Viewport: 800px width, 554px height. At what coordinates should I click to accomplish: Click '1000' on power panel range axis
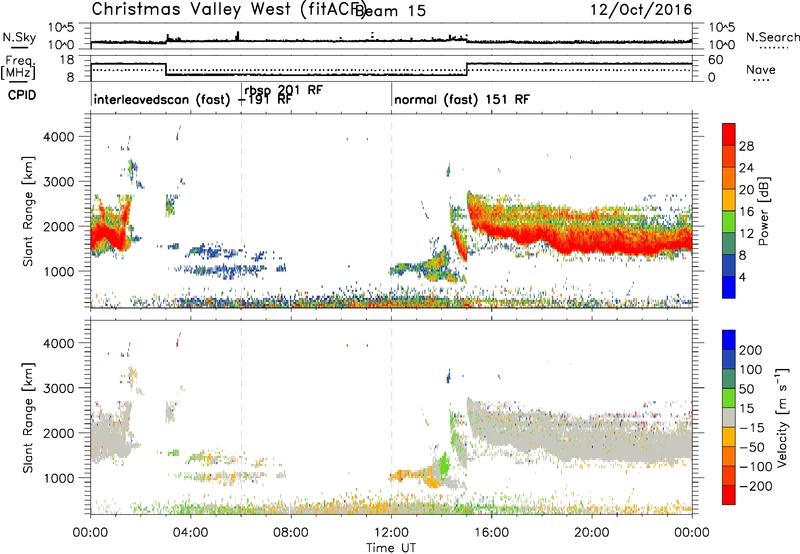58,271
